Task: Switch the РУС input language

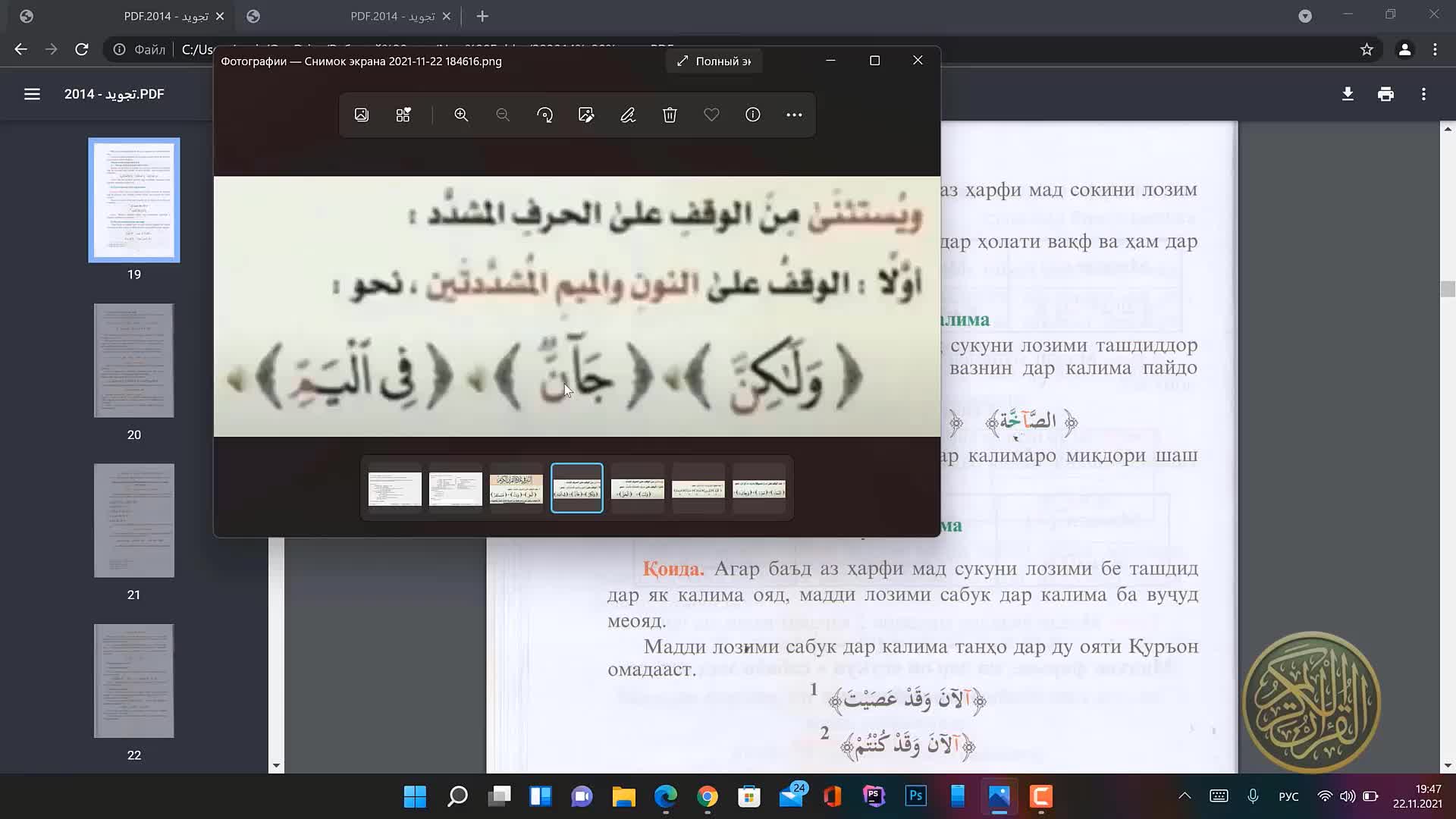Action: point(1288,796)
